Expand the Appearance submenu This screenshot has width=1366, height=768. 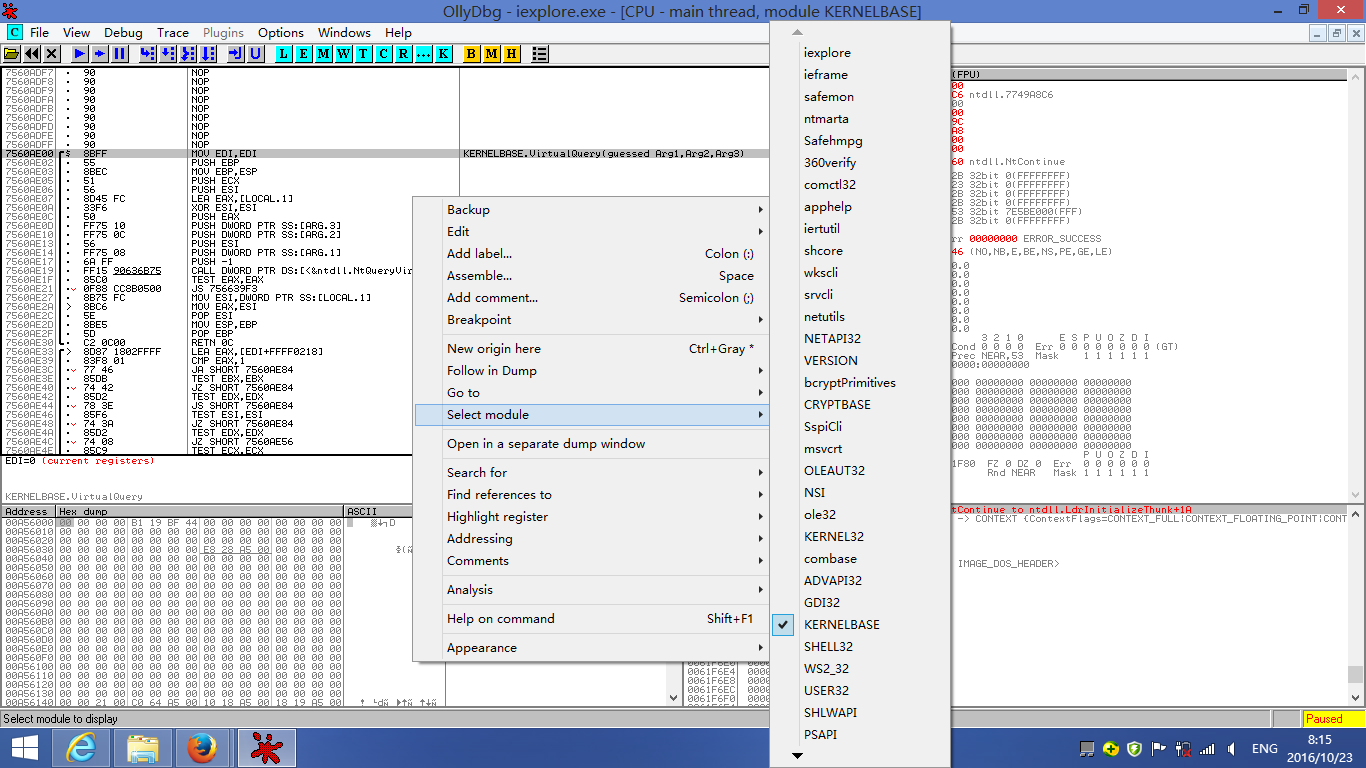592,648
